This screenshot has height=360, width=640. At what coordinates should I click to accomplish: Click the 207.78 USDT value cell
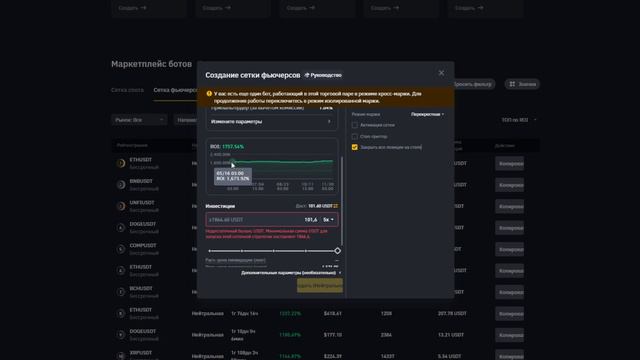[452, 313]
